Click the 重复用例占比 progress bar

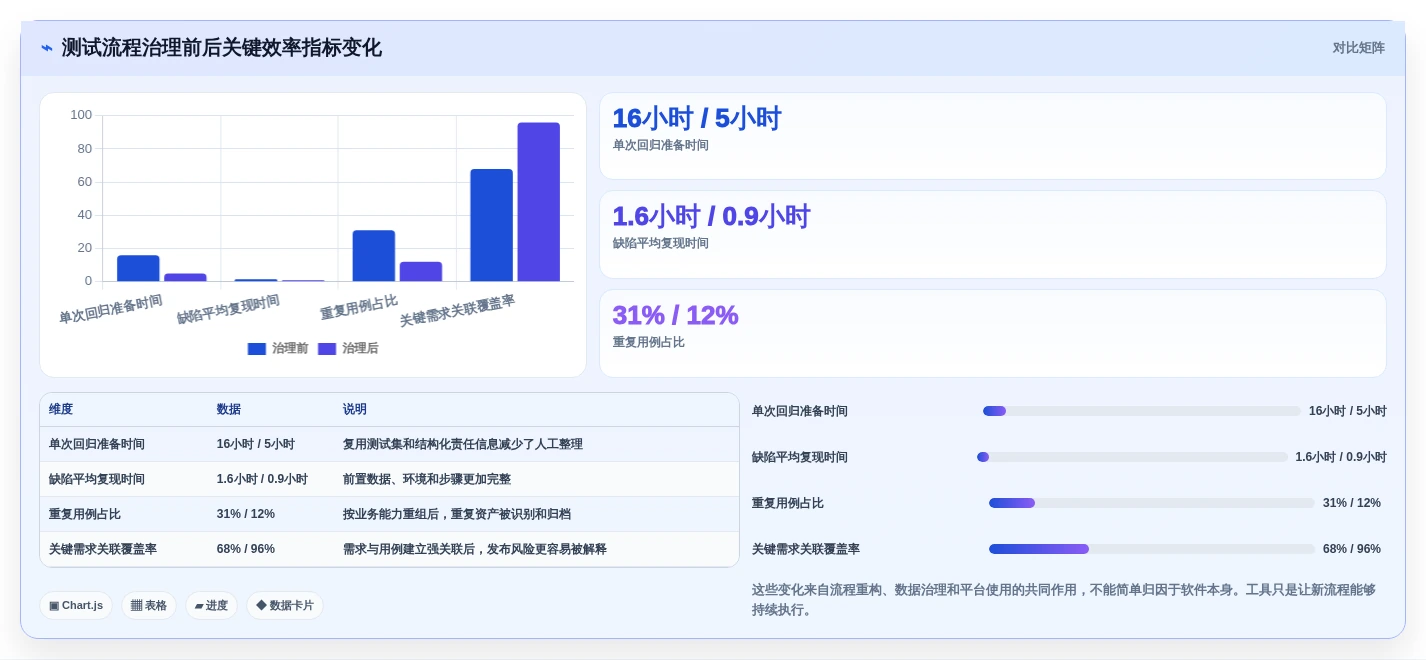click(1152, 503)
